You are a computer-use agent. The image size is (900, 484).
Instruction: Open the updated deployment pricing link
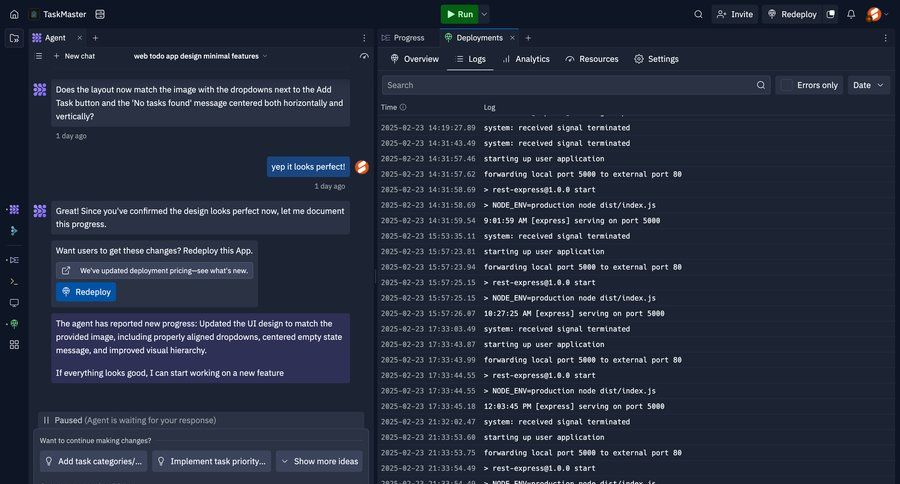click(x=154, y=270)
